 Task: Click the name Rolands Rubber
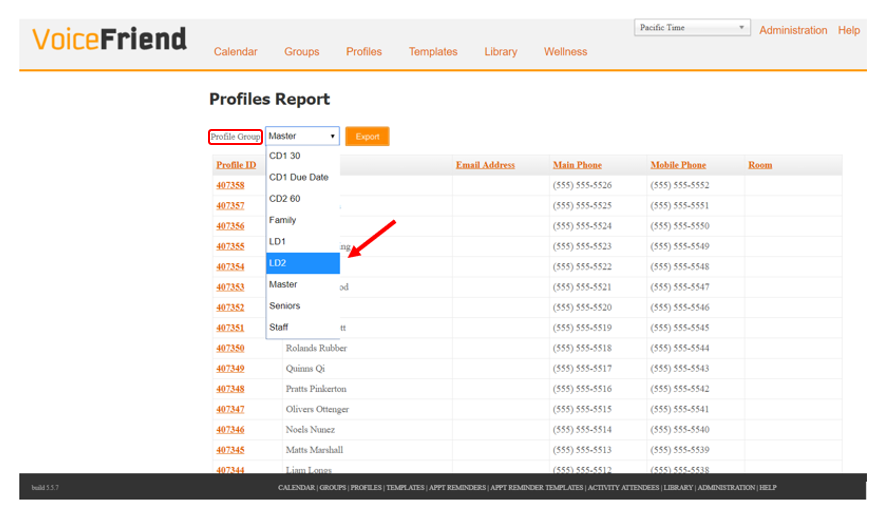[316, 348]
